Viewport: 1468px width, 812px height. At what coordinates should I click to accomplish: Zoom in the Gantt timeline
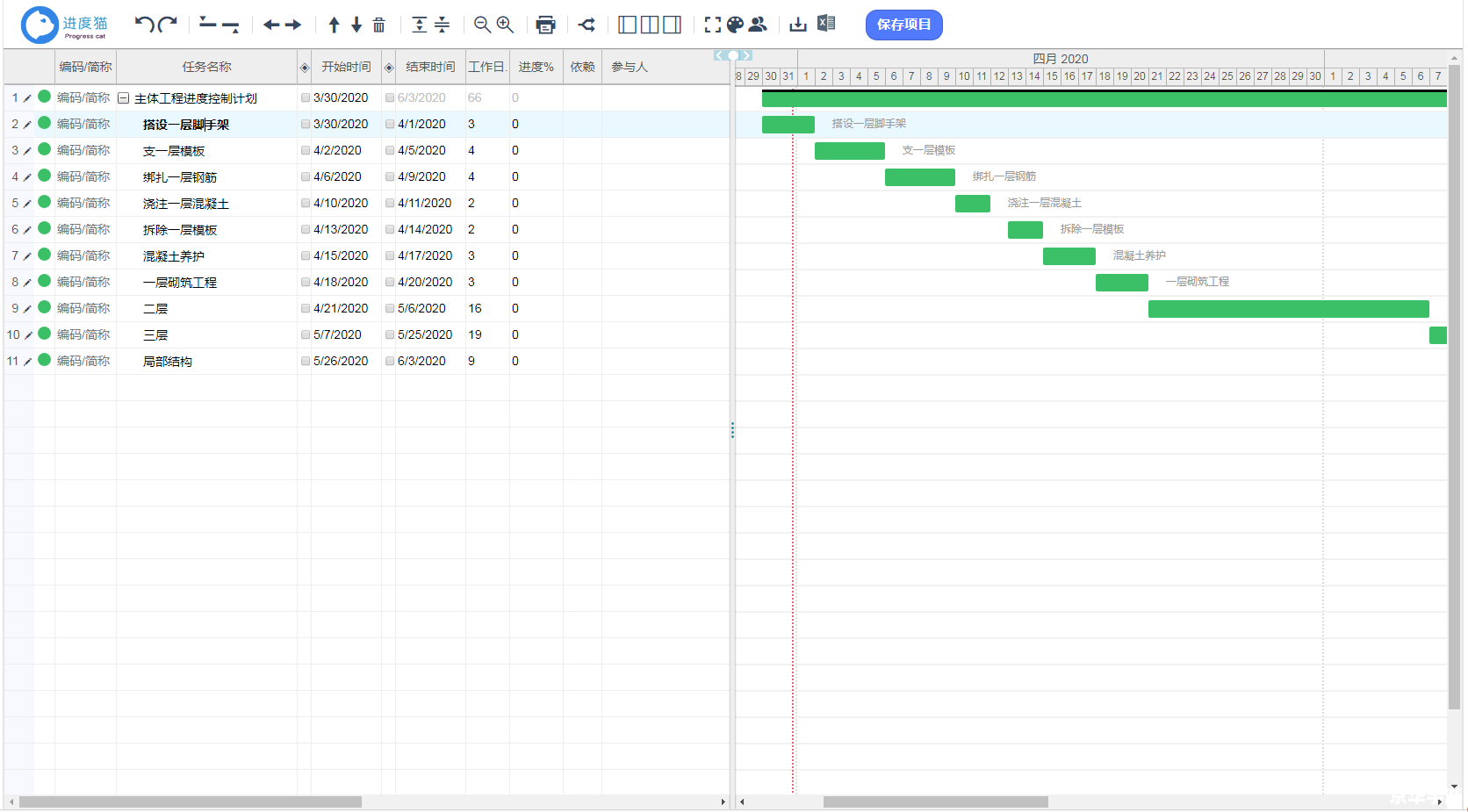[505, 25]
